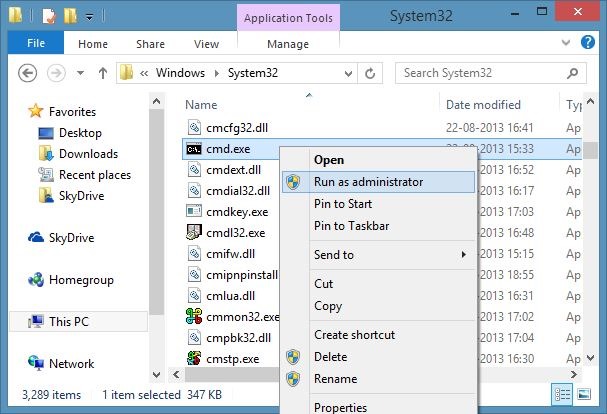Open the Customize Quick Access Toolbar dropdown
This screenshot has height=414, width=607.
pyautogui.click(x=89, y=17)
